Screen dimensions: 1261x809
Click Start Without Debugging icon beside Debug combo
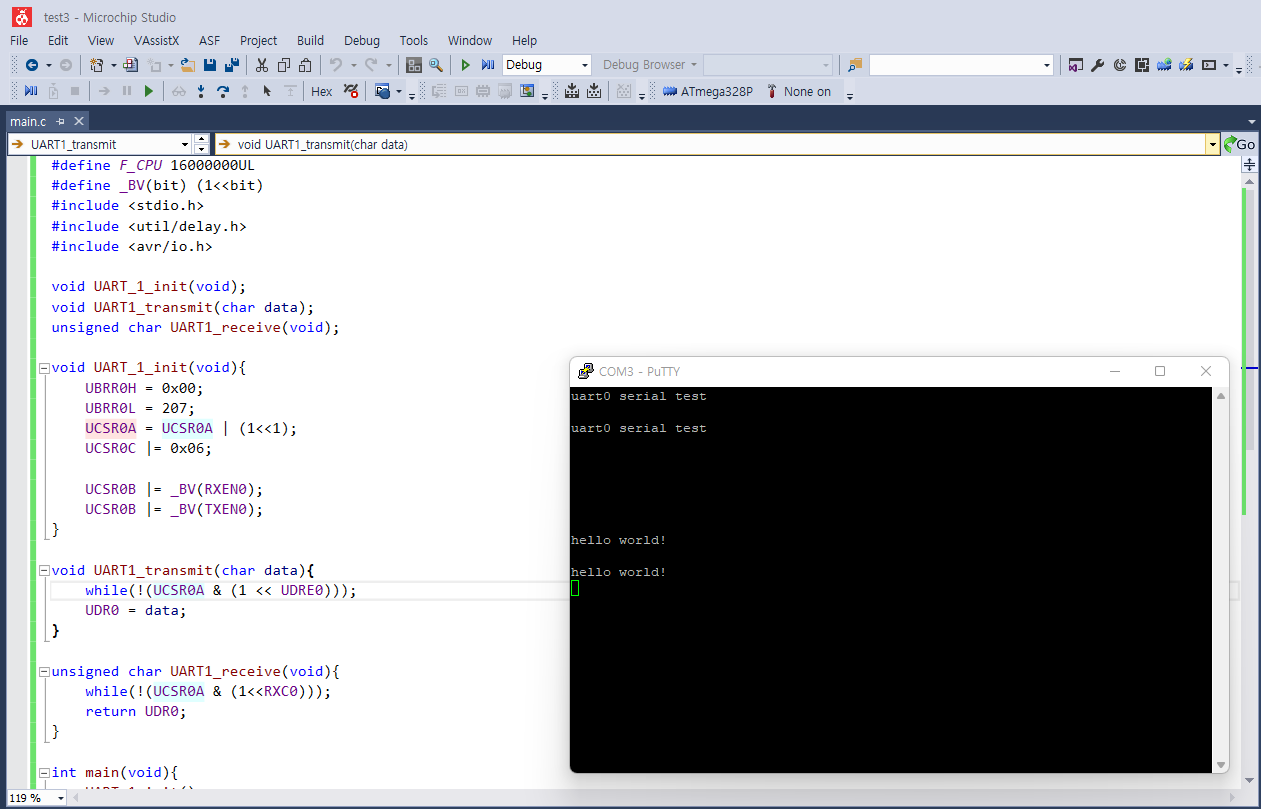point(488,65)
